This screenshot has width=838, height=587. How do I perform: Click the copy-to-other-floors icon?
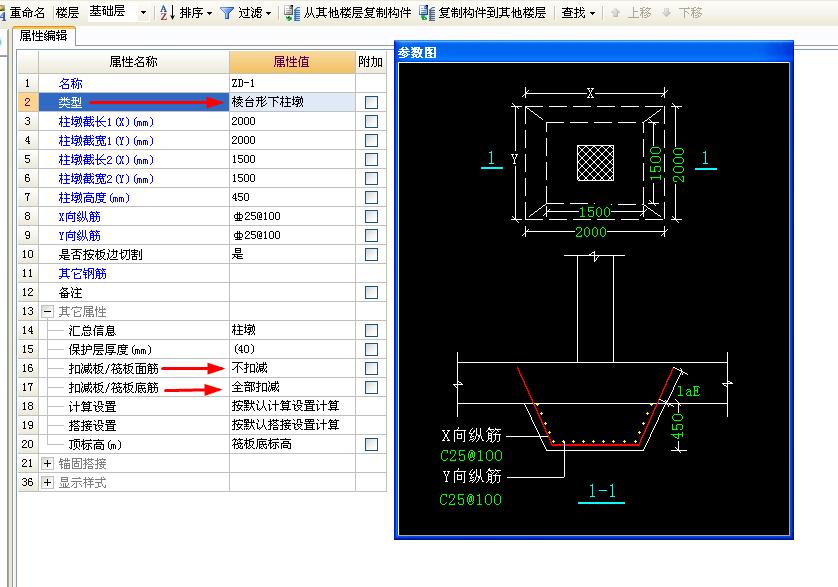pos(427,13)
